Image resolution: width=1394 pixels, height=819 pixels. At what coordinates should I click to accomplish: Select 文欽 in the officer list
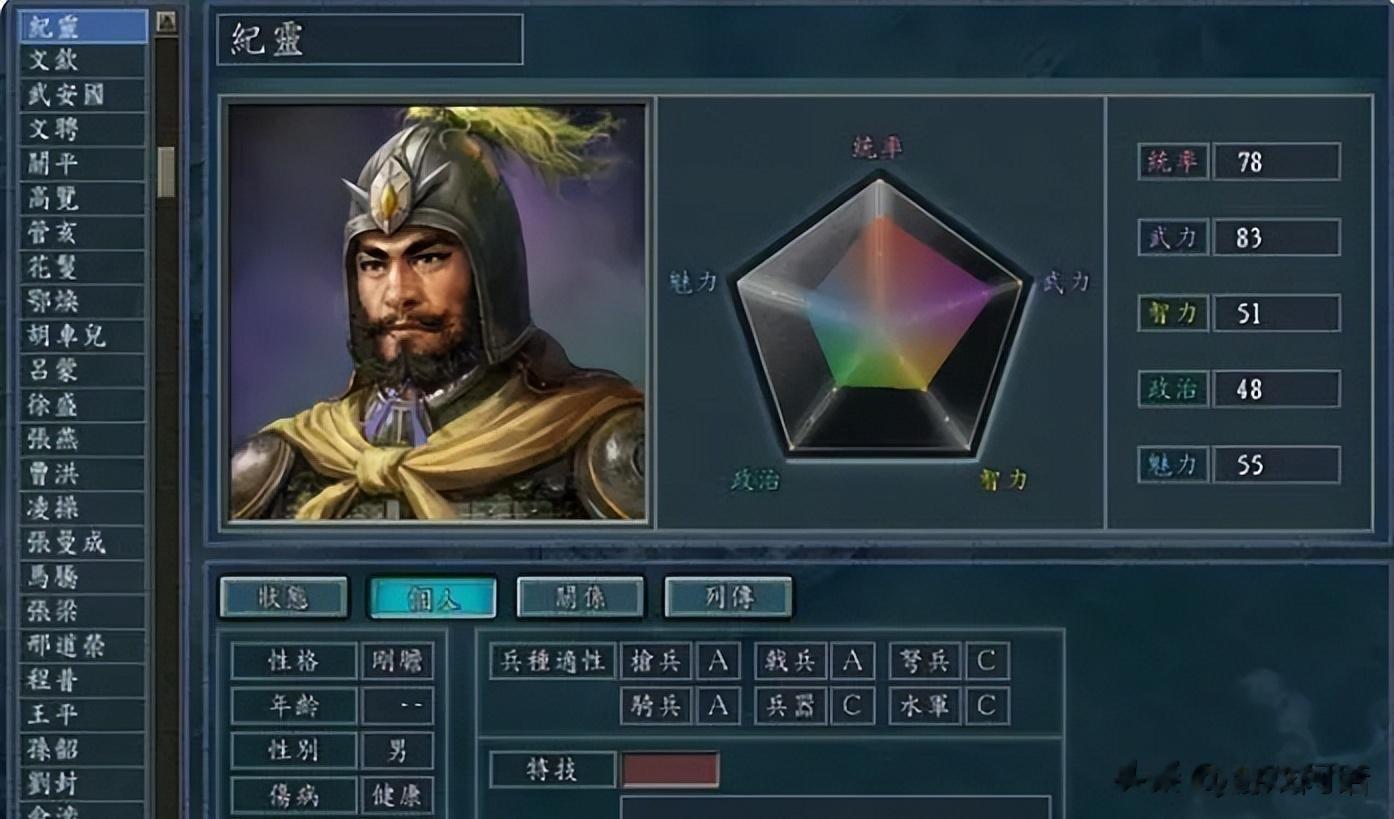coord(83,60)
